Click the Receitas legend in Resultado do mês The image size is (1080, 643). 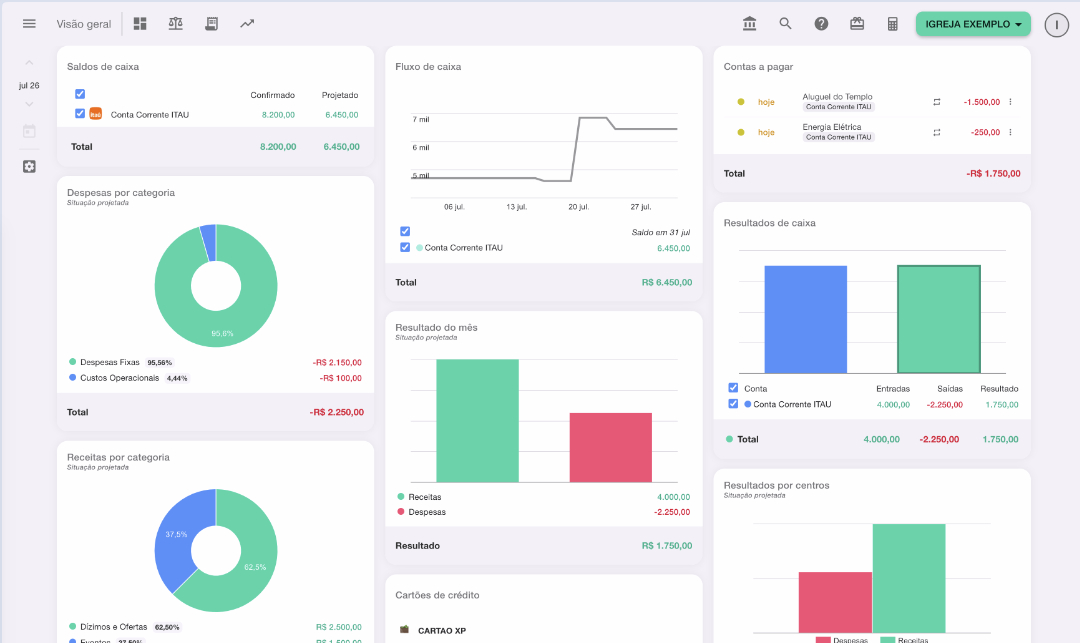419,496
